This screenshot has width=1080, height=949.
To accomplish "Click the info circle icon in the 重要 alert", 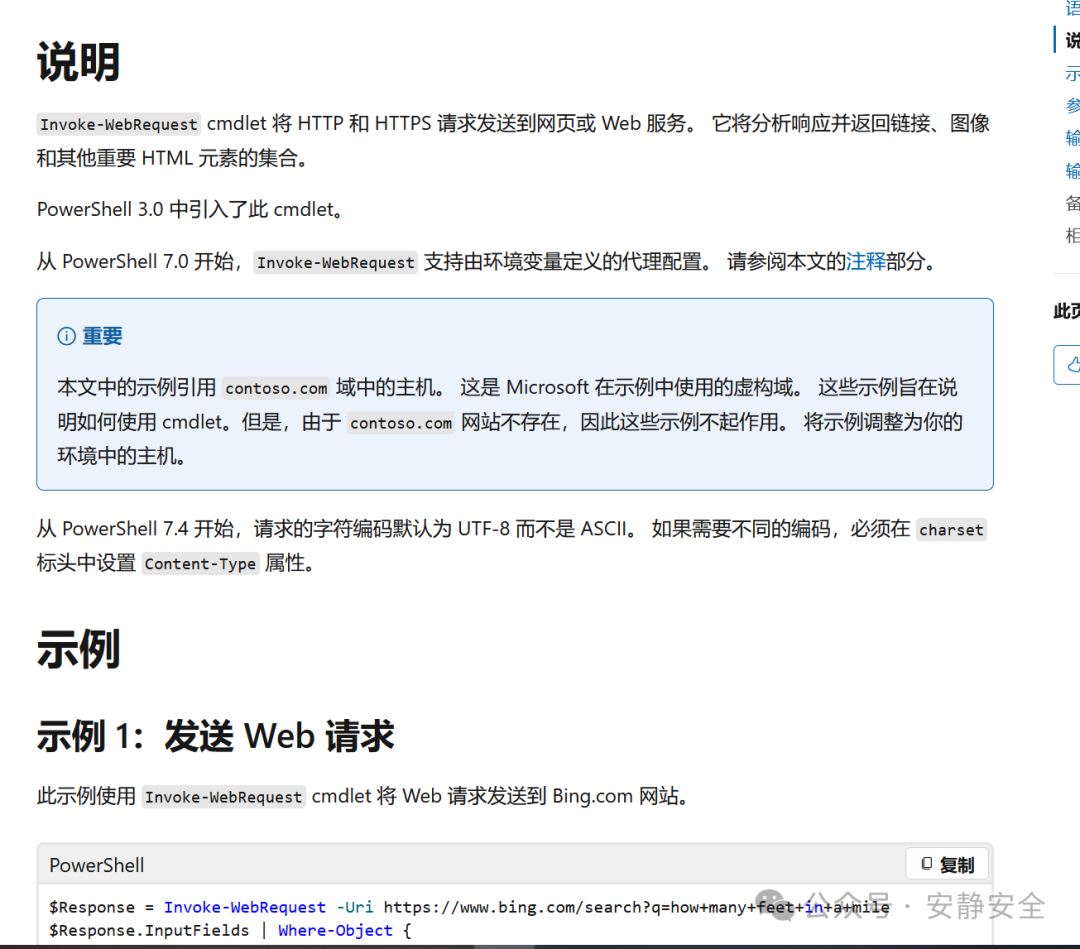I will click(x=67, y=336).
